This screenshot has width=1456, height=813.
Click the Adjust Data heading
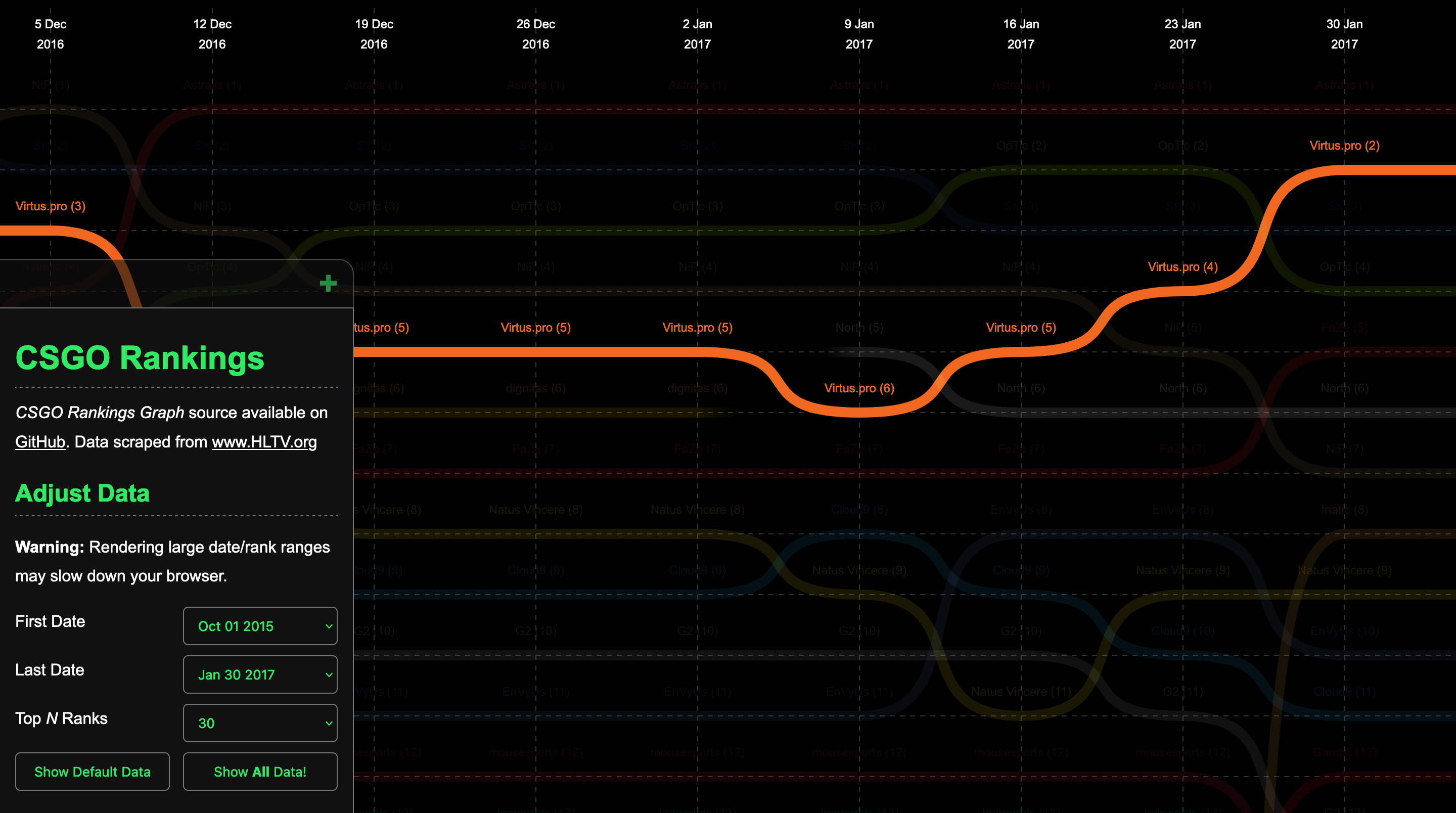coord(82,493)
